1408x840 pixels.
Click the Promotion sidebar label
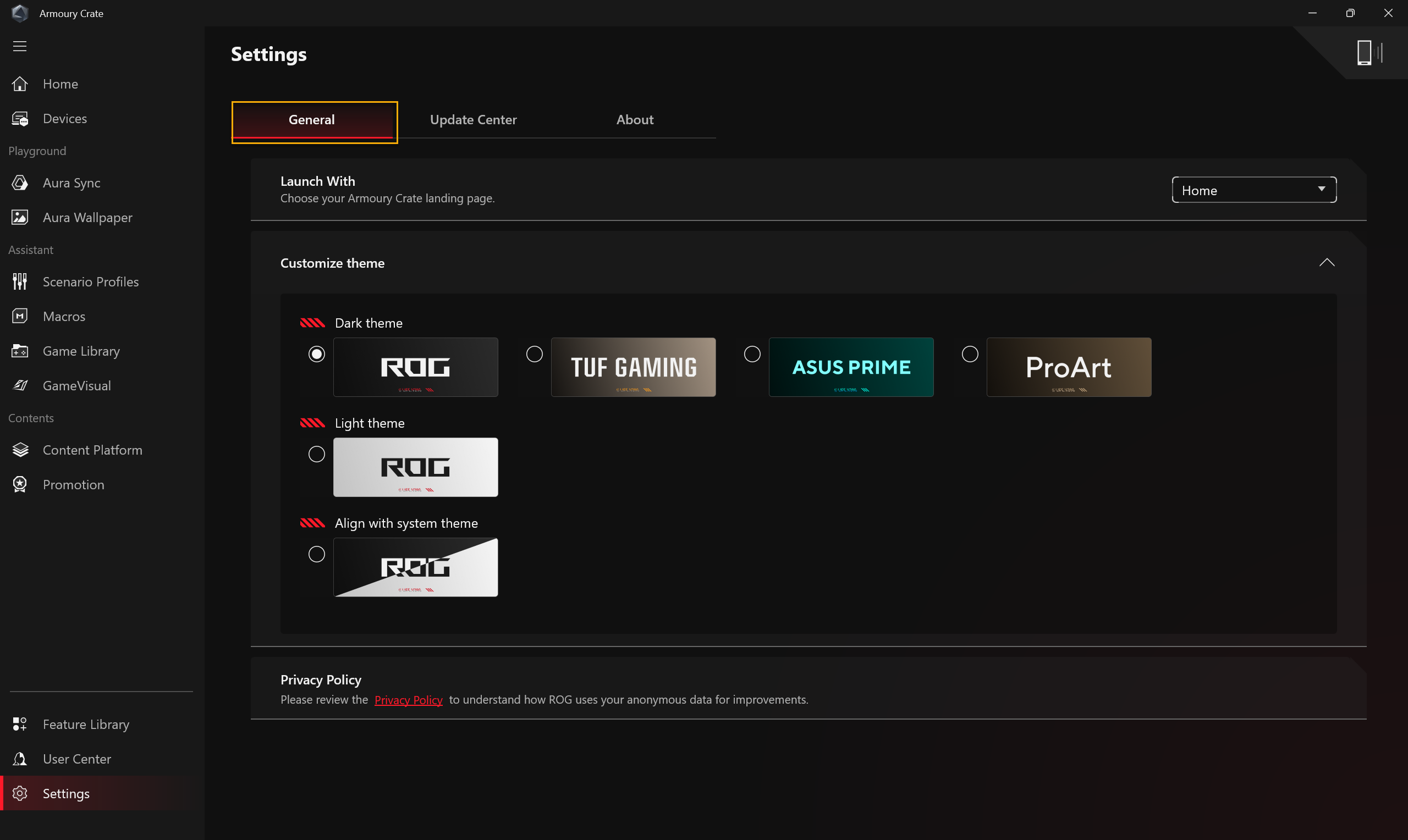click(x=74, y=484)
